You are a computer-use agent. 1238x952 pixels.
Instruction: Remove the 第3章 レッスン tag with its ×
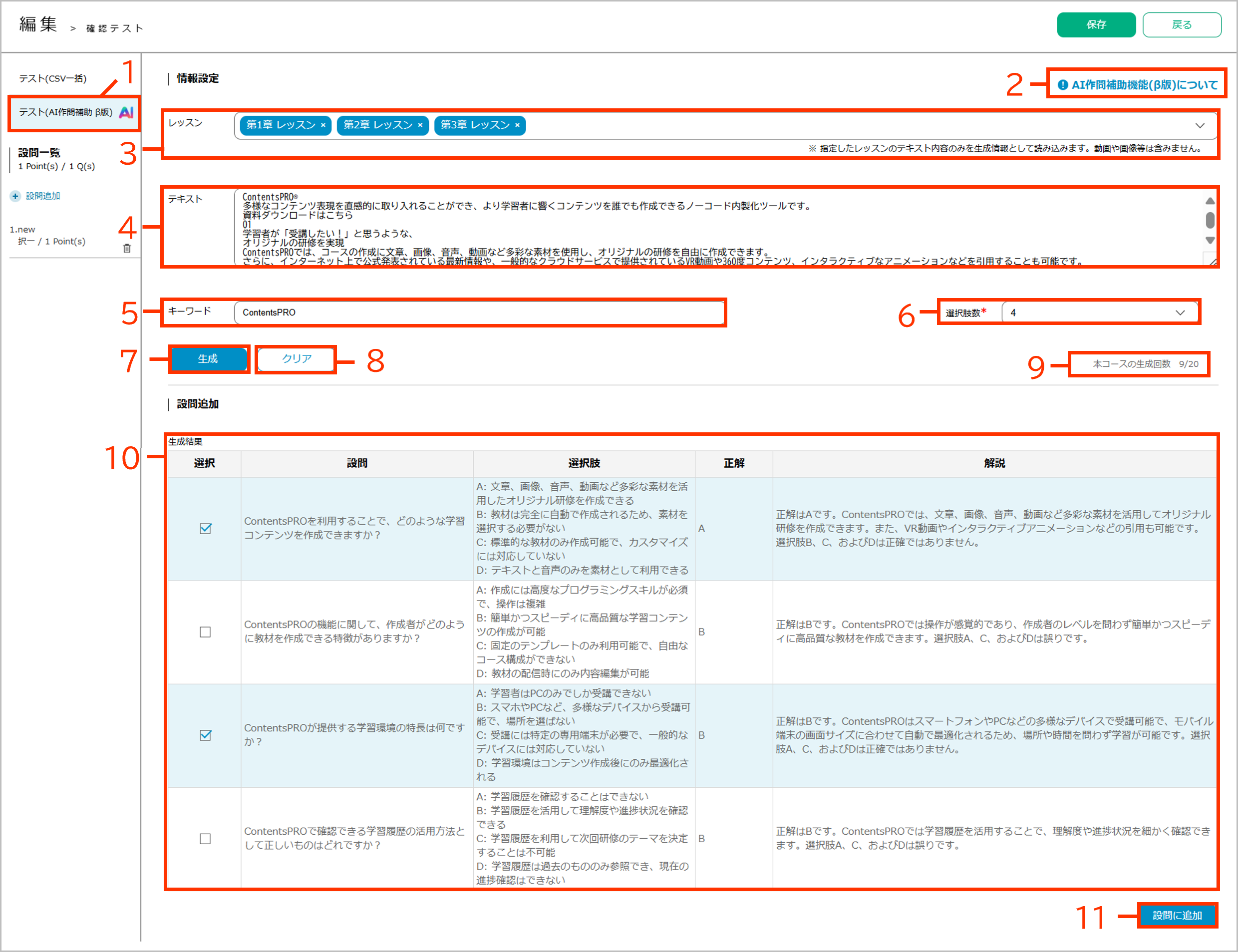click(517, 125)
